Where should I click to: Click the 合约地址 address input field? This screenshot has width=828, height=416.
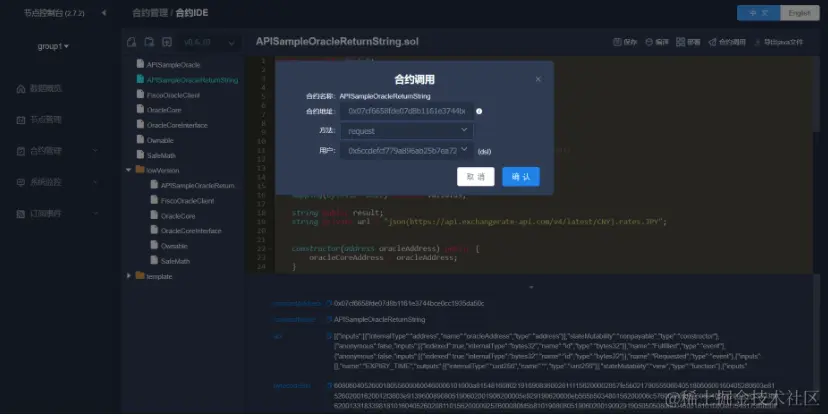coord(407,111)
